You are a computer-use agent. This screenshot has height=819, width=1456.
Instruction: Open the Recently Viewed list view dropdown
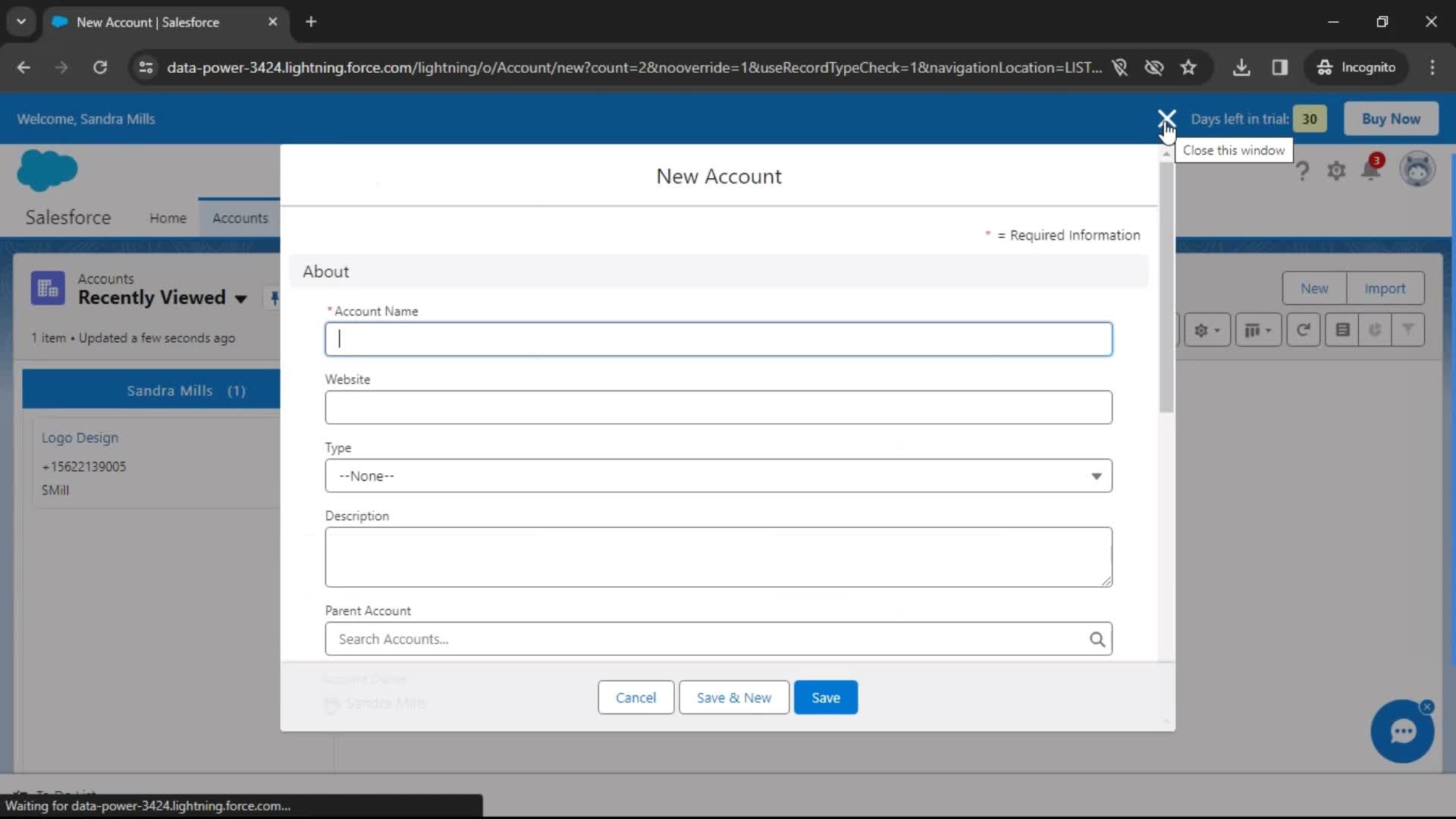(x=241, y=298)
